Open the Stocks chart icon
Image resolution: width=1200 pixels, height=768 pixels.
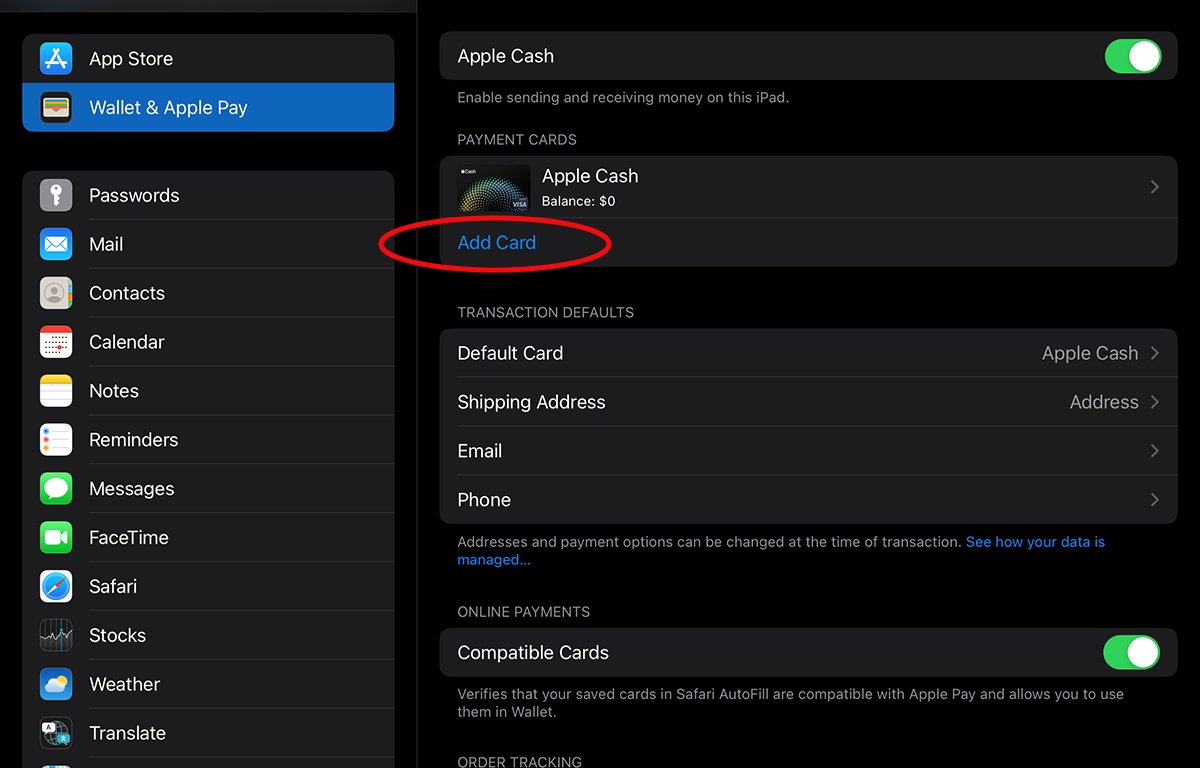56,635
